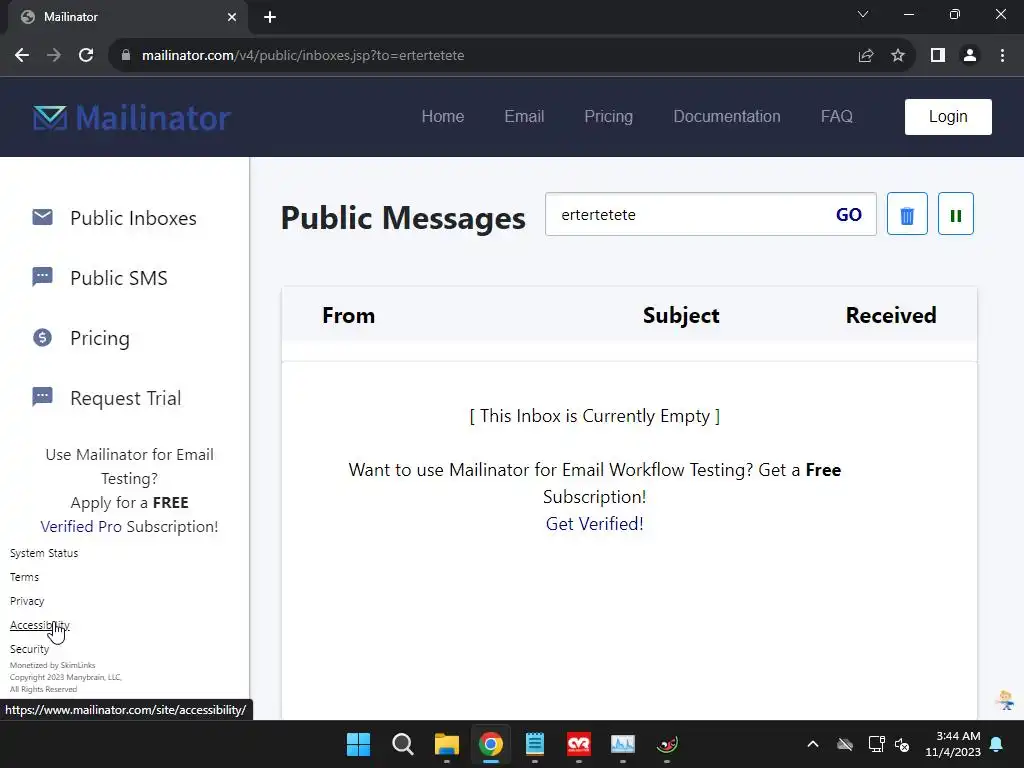Image resolution: width=1024 pixels, height=768 pixels.
Task: Bookmark this page with the star icon
Action: click(x=898, y=56)
